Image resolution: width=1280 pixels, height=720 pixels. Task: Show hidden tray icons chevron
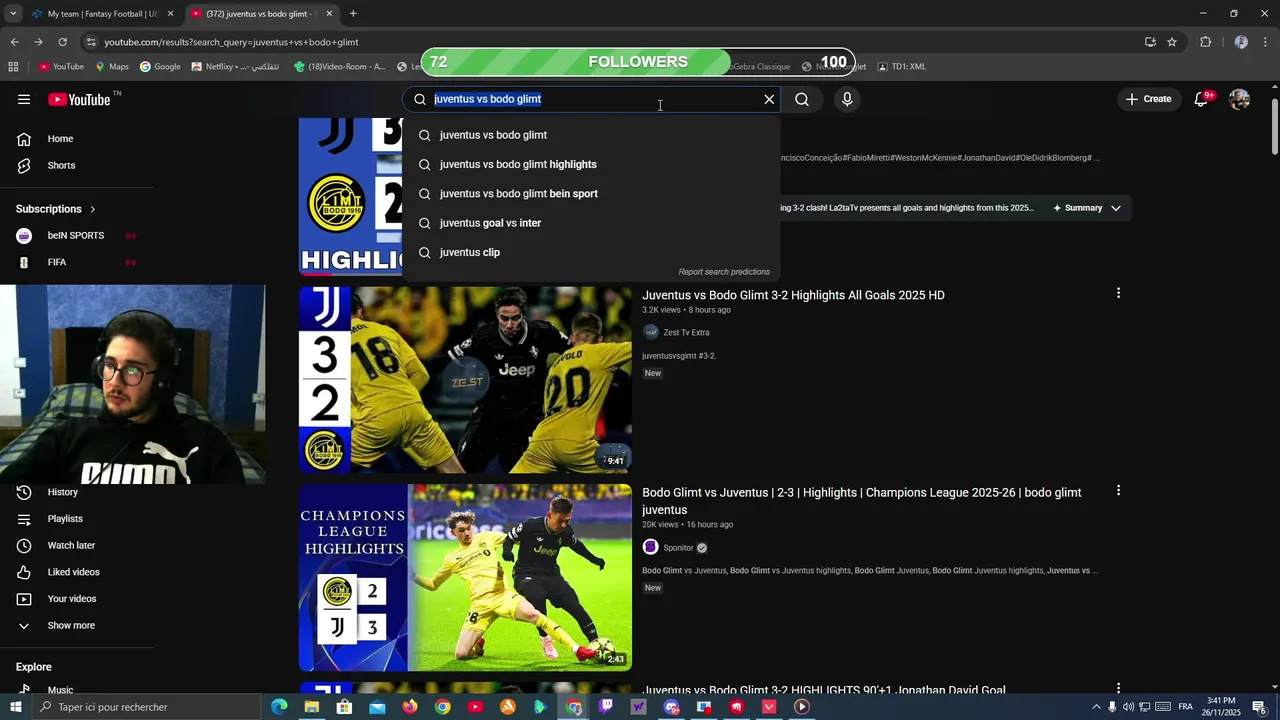click(1096, 707)
